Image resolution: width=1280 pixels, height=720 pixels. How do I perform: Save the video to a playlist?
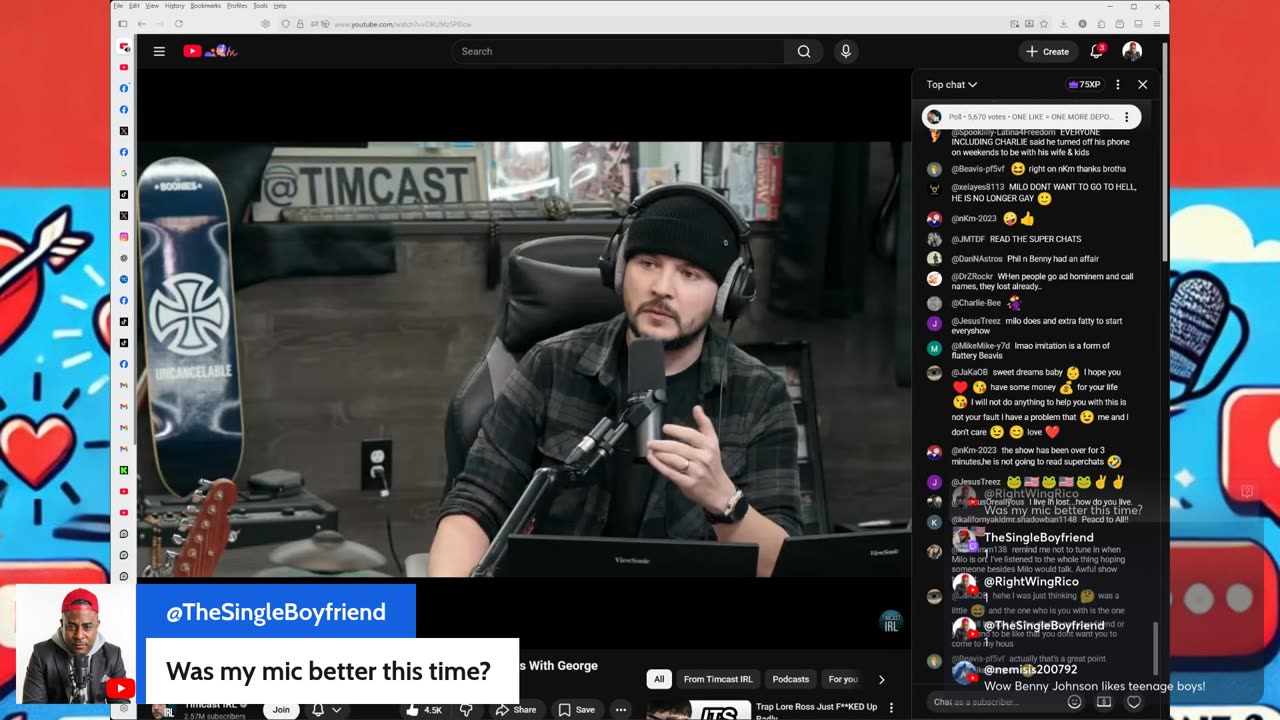[x=577, y=710]
